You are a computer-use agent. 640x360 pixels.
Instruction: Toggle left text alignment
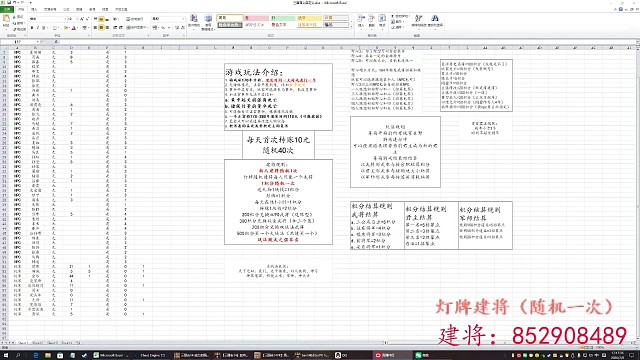96,28
